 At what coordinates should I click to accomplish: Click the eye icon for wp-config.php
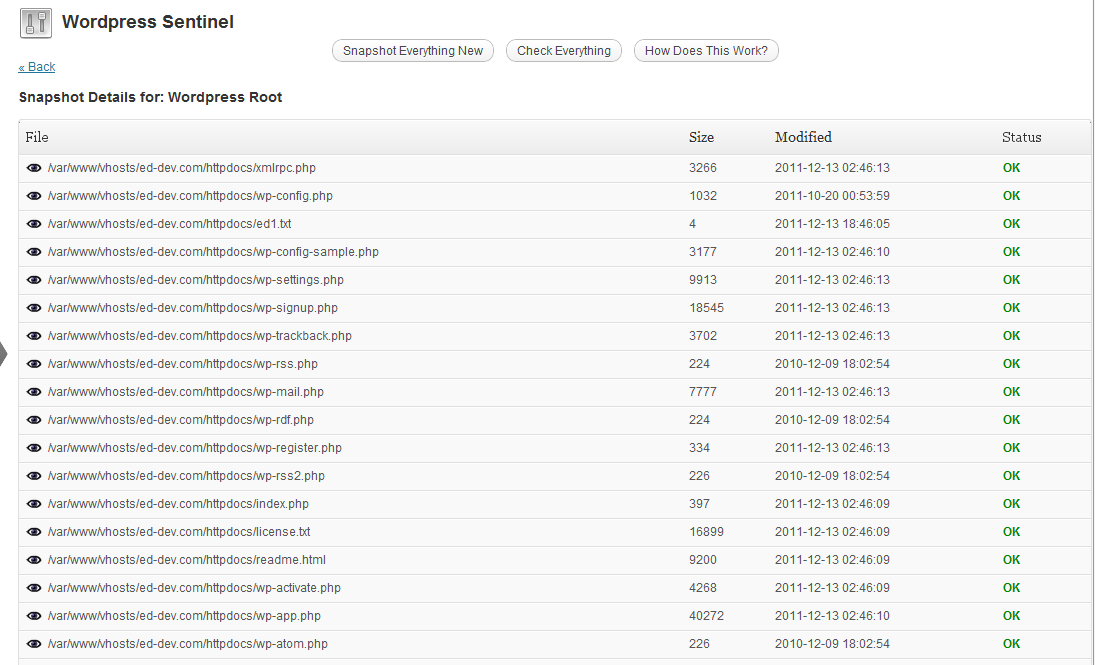click(x=34, y=196)
